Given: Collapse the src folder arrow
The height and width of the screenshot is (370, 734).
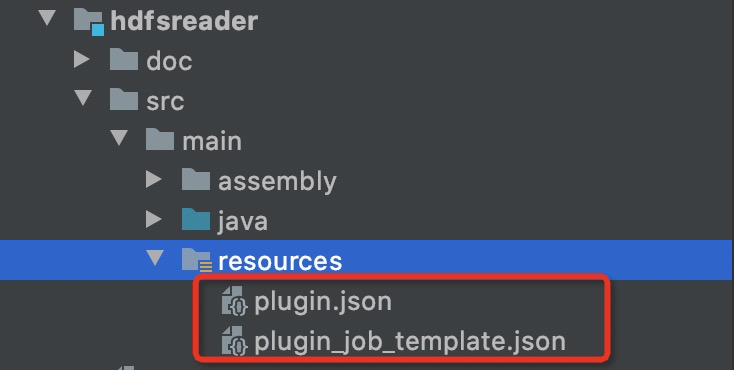Looking at the screenshot, I should 83,98.
